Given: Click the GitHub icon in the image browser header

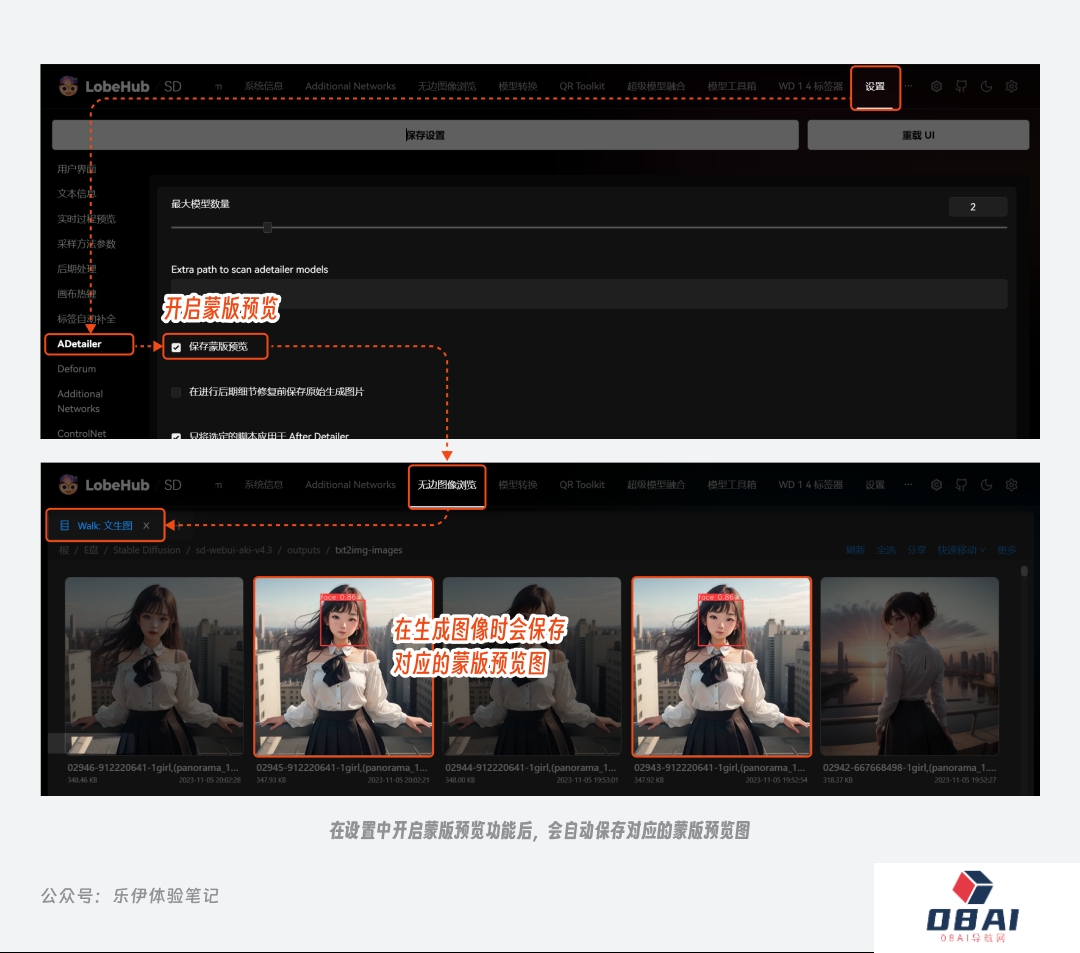Looking at the screenshot, I should click(x=961, y=485).
